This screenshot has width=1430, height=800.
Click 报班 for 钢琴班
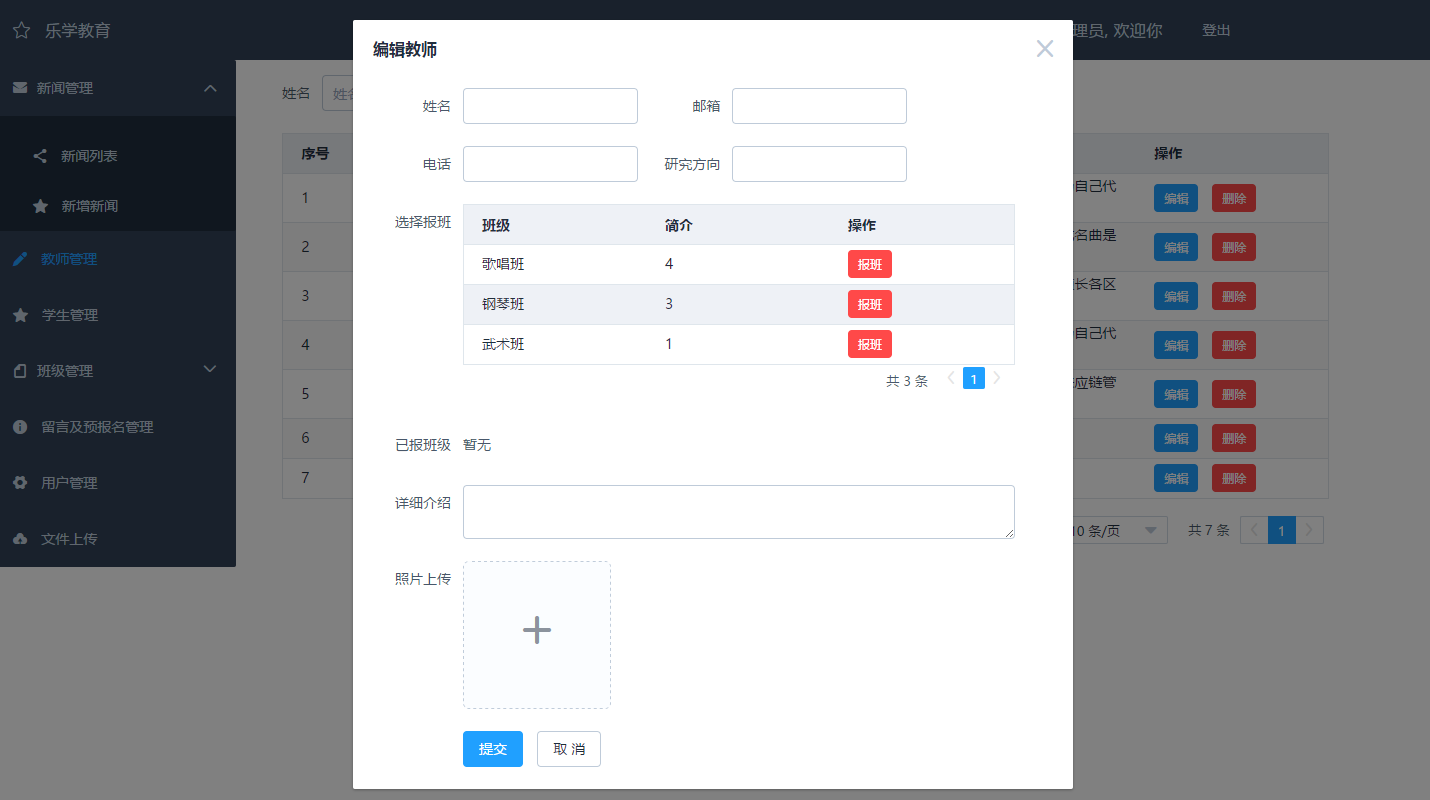tap(870, 304)
